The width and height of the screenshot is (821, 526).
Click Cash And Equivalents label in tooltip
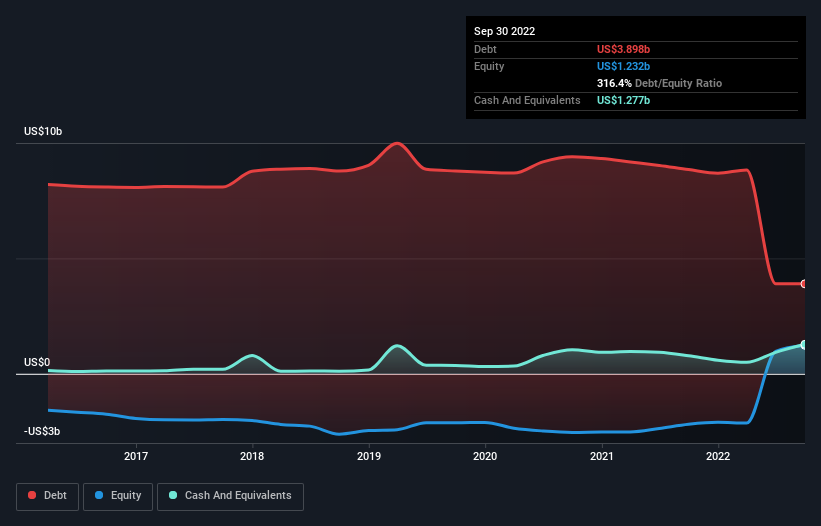click(x=527, y=100)
